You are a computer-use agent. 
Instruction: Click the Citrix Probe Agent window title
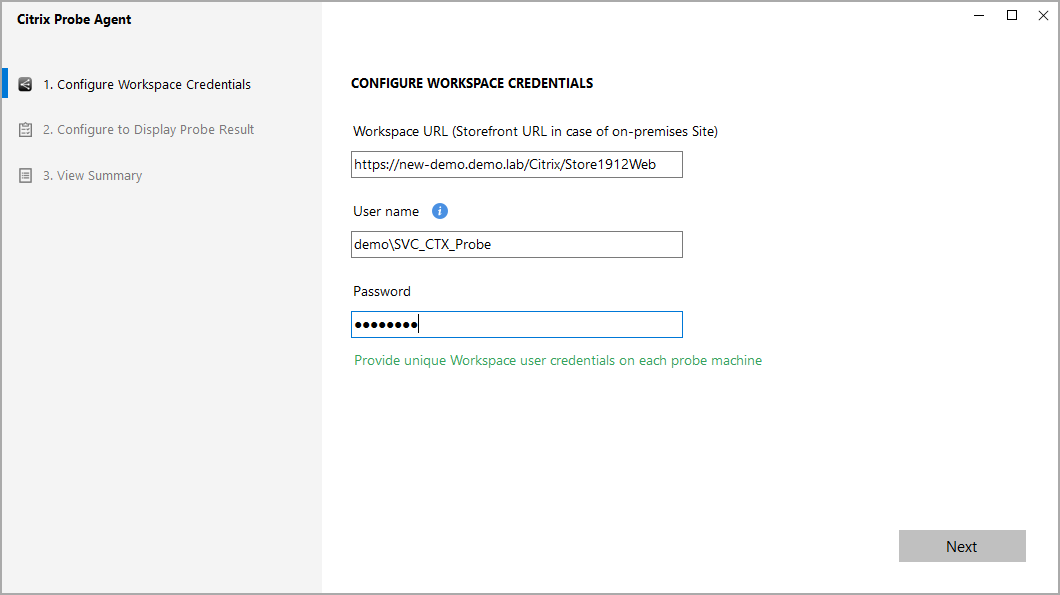pos(74,20)
